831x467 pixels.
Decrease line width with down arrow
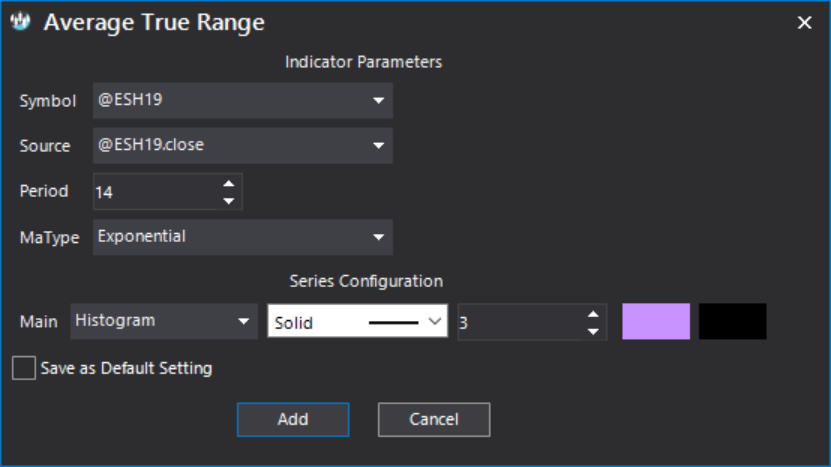(593, 331)
